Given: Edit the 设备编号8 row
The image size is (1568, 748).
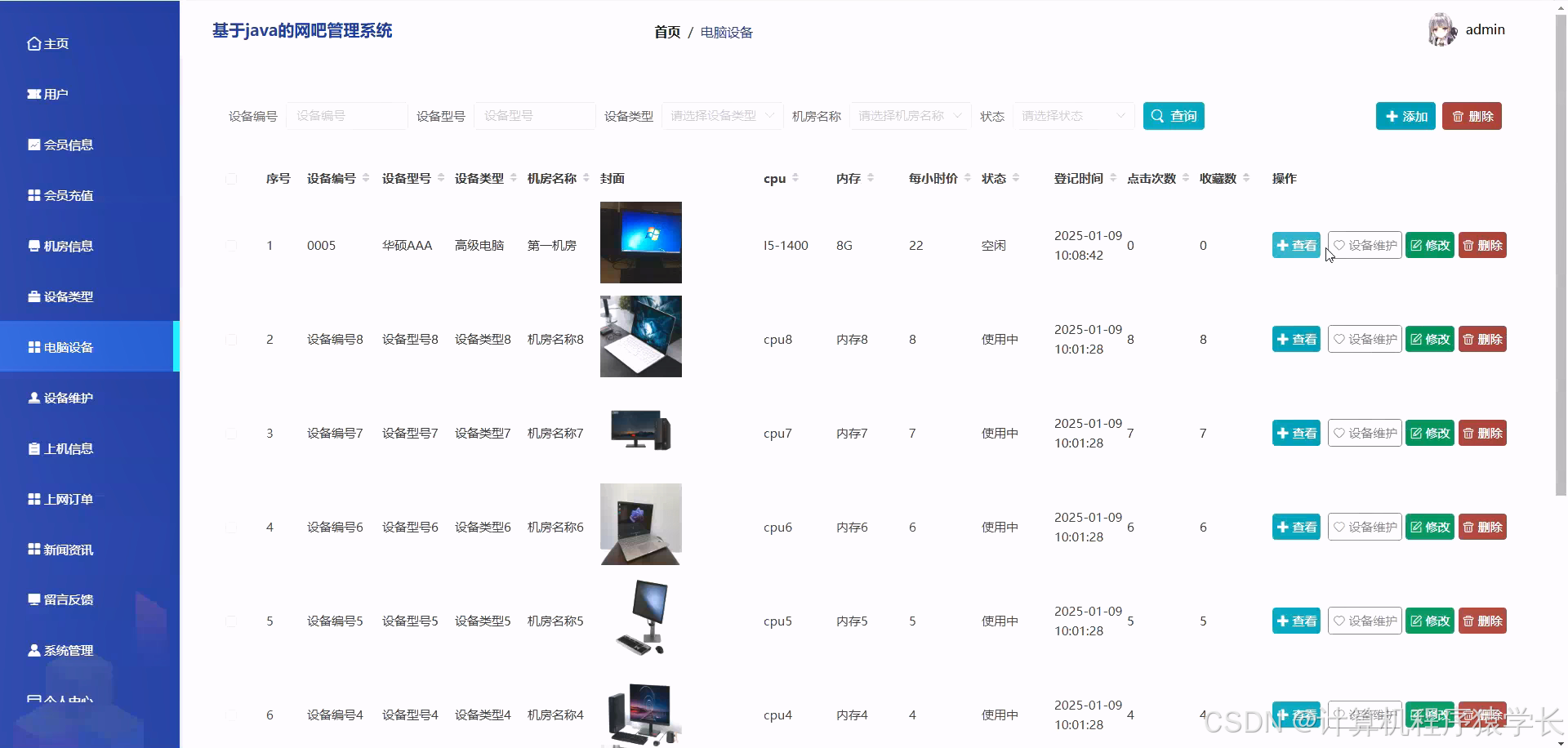Looking at the screenshot, I should pyautogui.click(x=1430, y=339).
